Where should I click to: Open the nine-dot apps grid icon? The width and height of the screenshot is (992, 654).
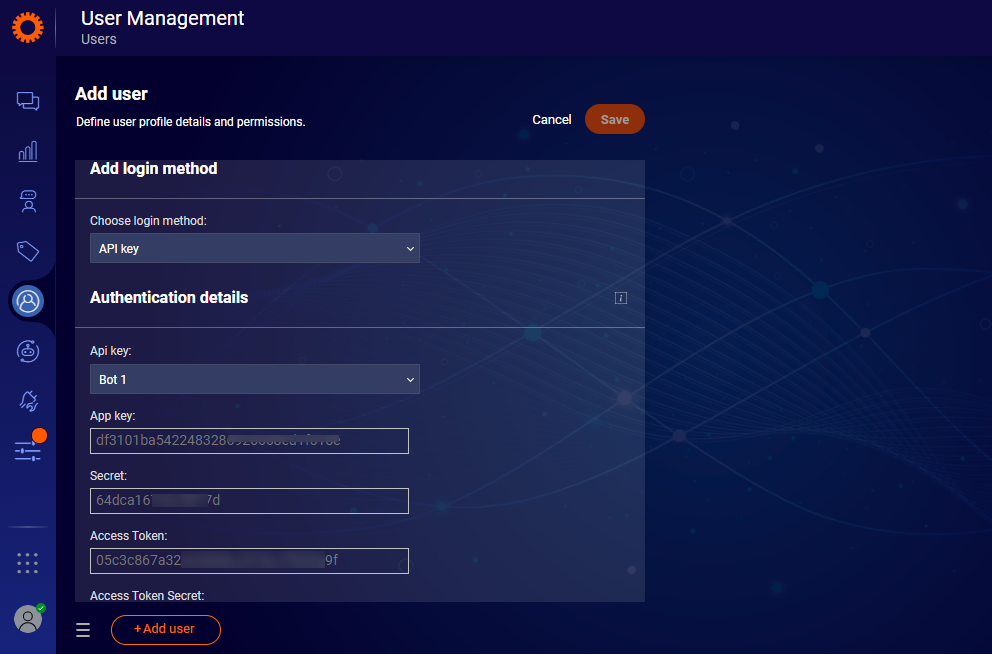28,563
